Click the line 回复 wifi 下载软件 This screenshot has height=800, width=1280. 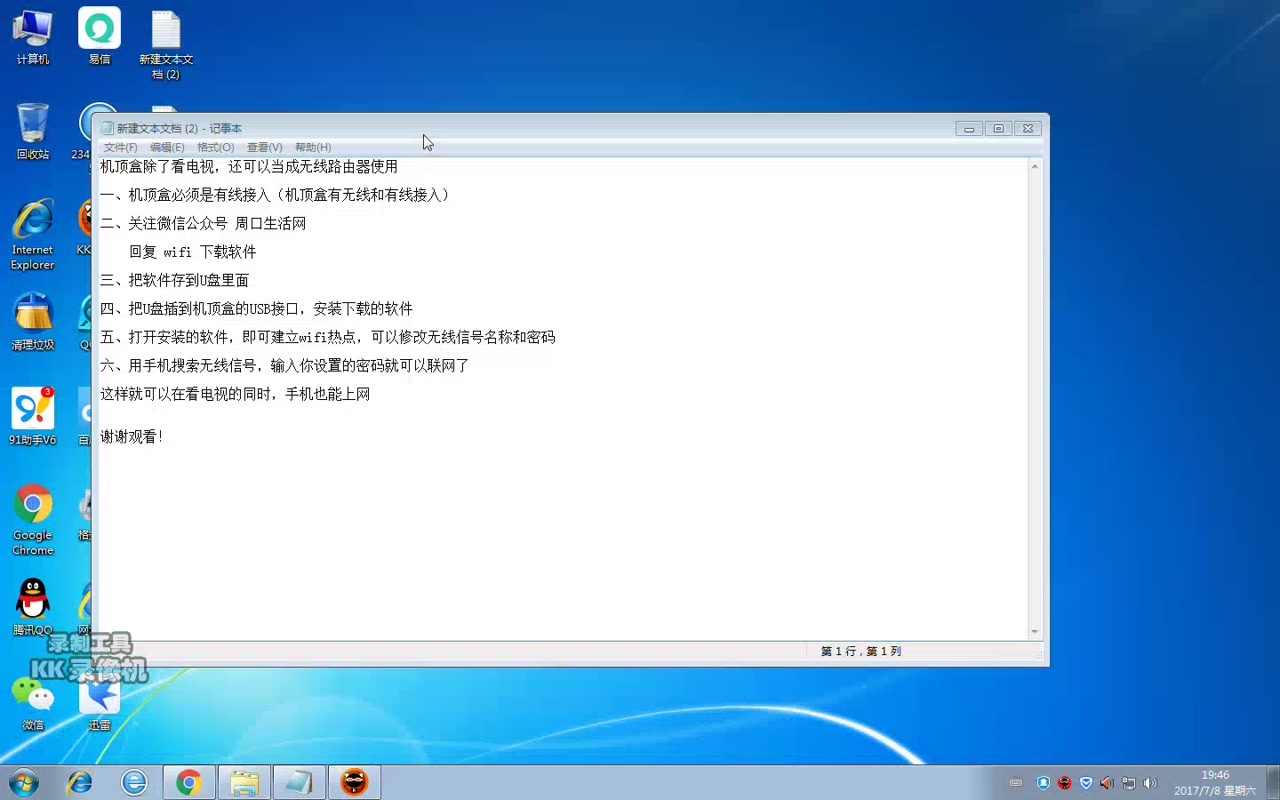[x=192, y=252]
